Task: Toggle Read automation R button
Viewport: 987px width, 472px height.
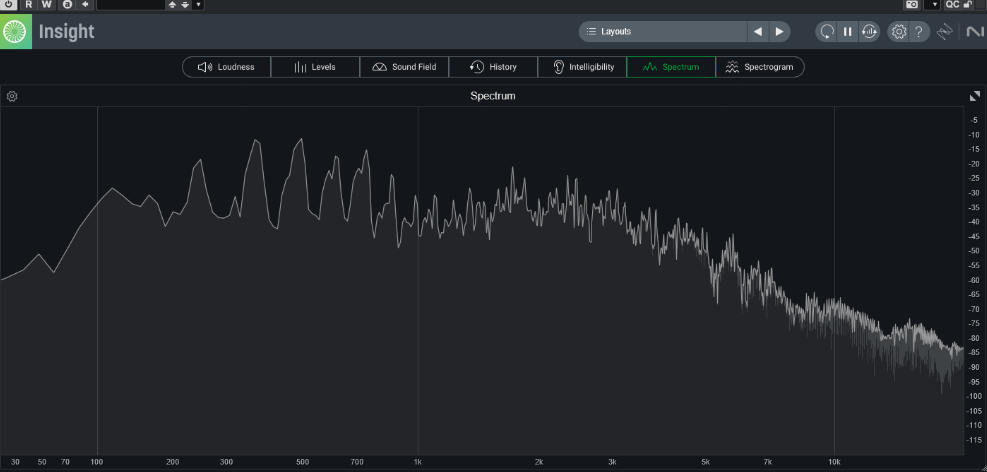Action: pos(29,5)
